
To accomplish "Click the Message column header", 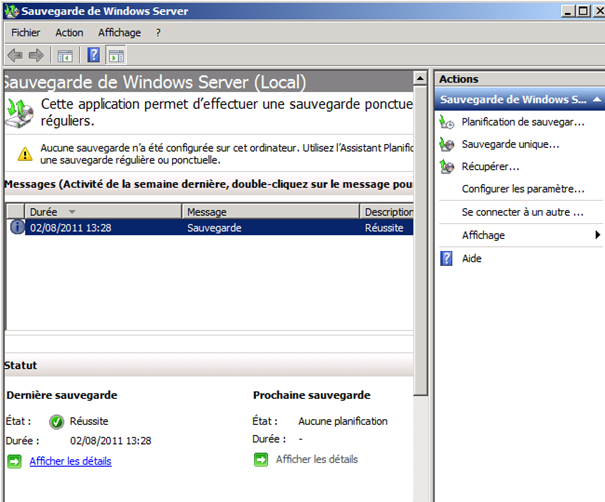I will [270, 212].
